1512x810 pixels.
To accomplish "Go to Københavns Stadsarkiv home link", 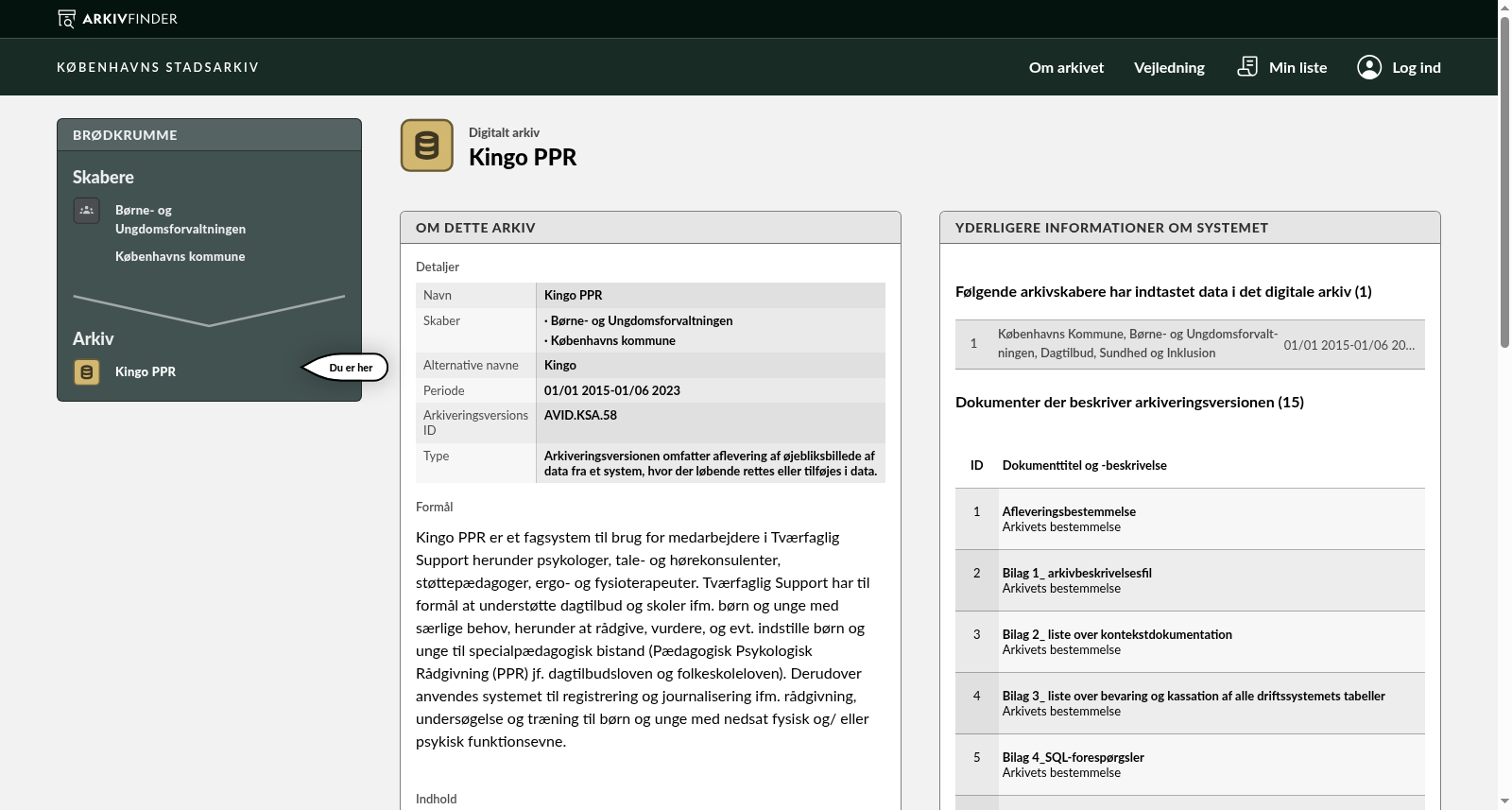I will tap(158, 67).
